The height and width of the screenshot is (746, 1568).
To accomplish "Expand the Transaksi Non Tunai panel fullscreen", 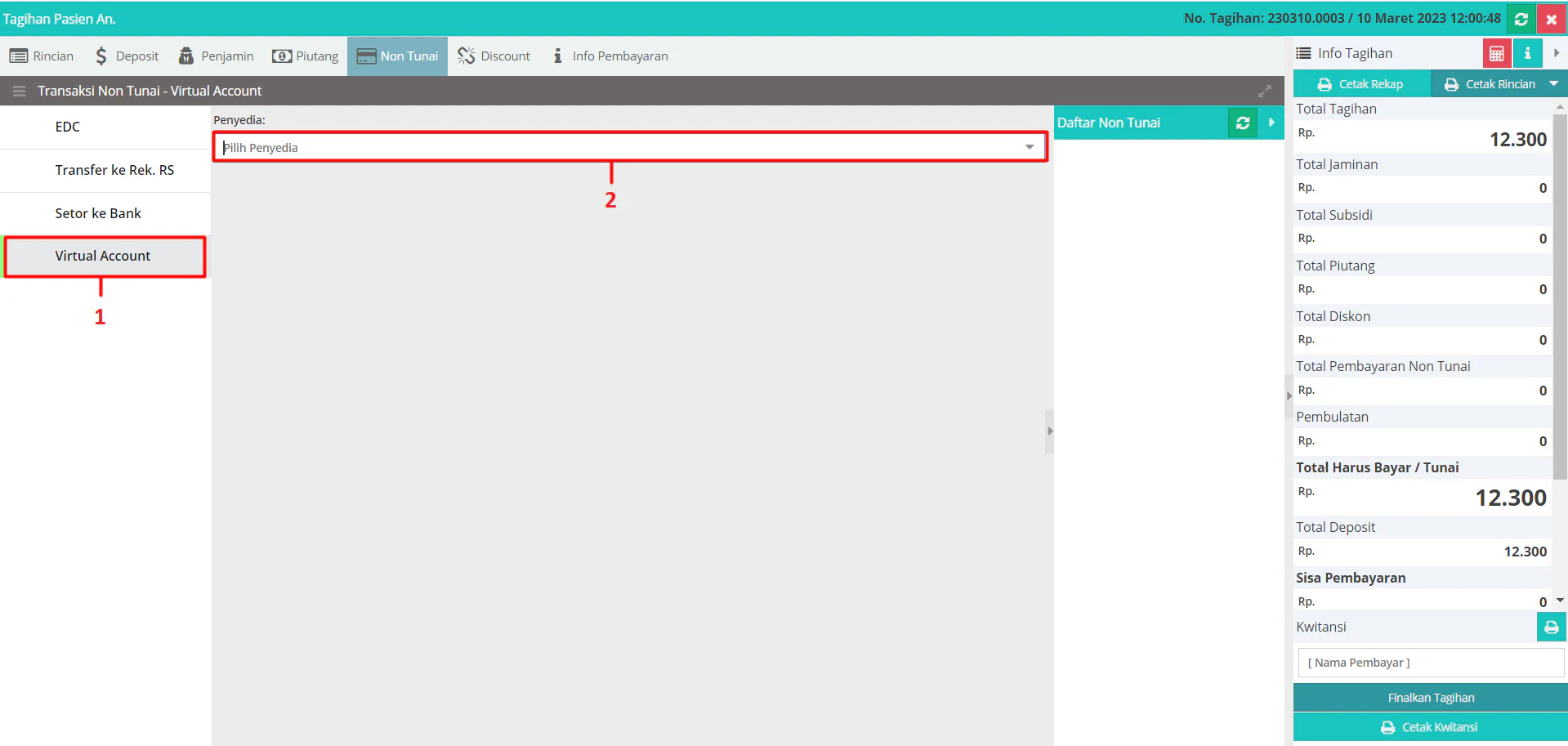I will coord(1265,91).
